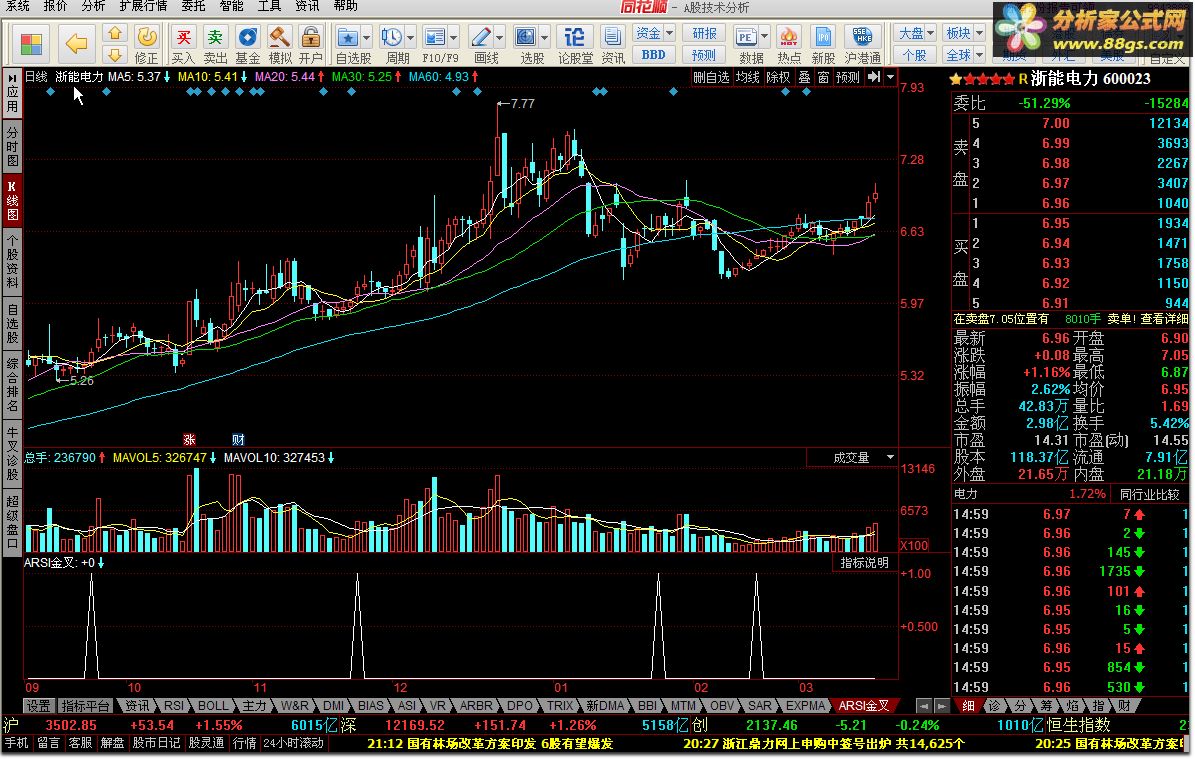Select the 细 detail tab in quote panel
The width and height of the screenshot is (1195, 759).
pyautogui.click(x=968, y=706)
